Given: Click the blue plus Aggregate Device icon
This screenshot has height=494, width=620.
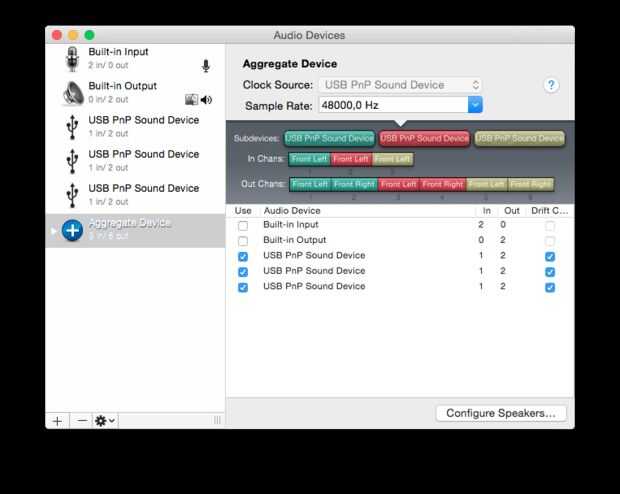Looking at the screenshot, I should 72,230.
